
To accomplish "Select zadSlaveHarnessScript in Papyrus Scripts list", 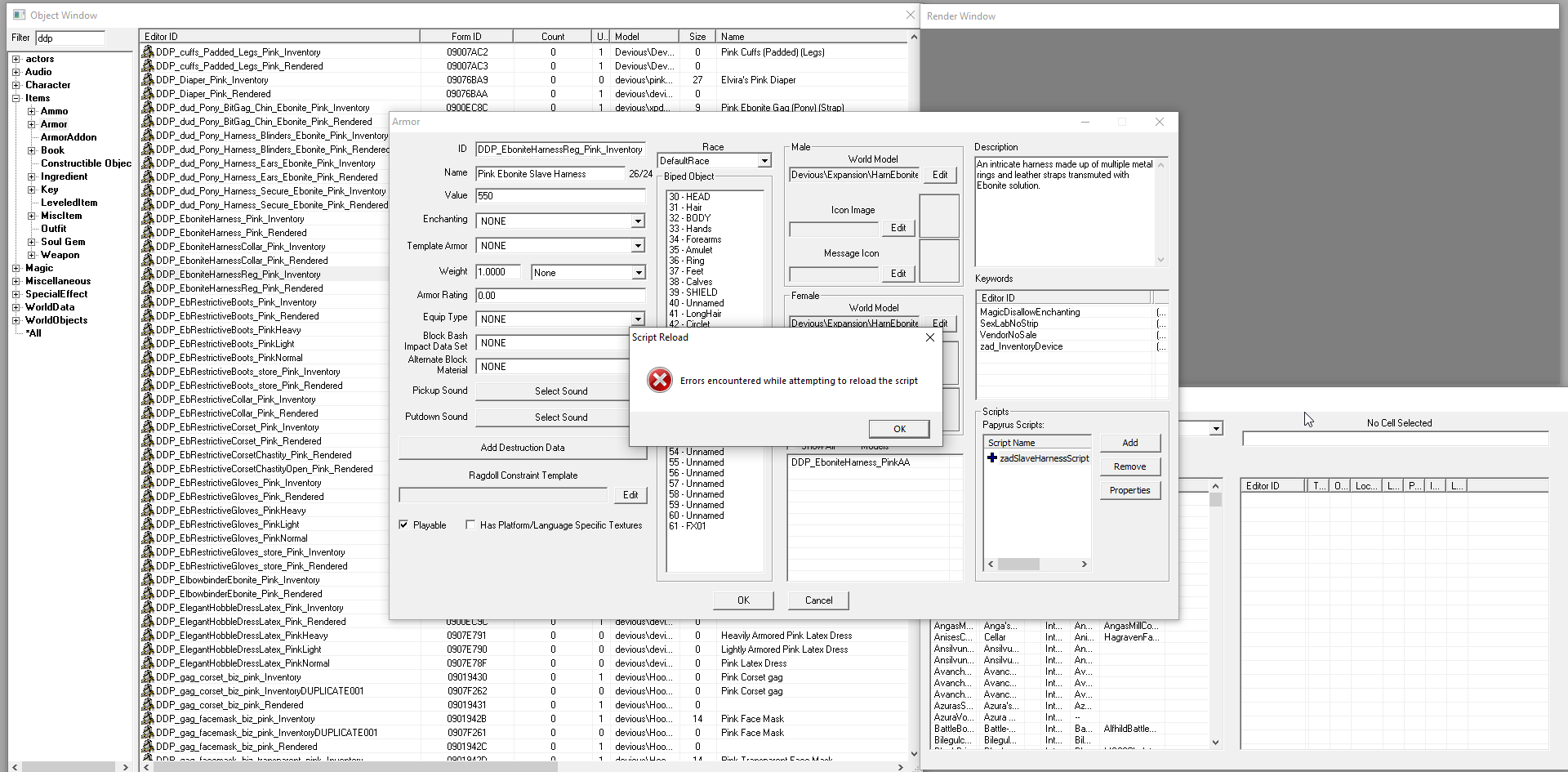I will [x=1044, y=458].
